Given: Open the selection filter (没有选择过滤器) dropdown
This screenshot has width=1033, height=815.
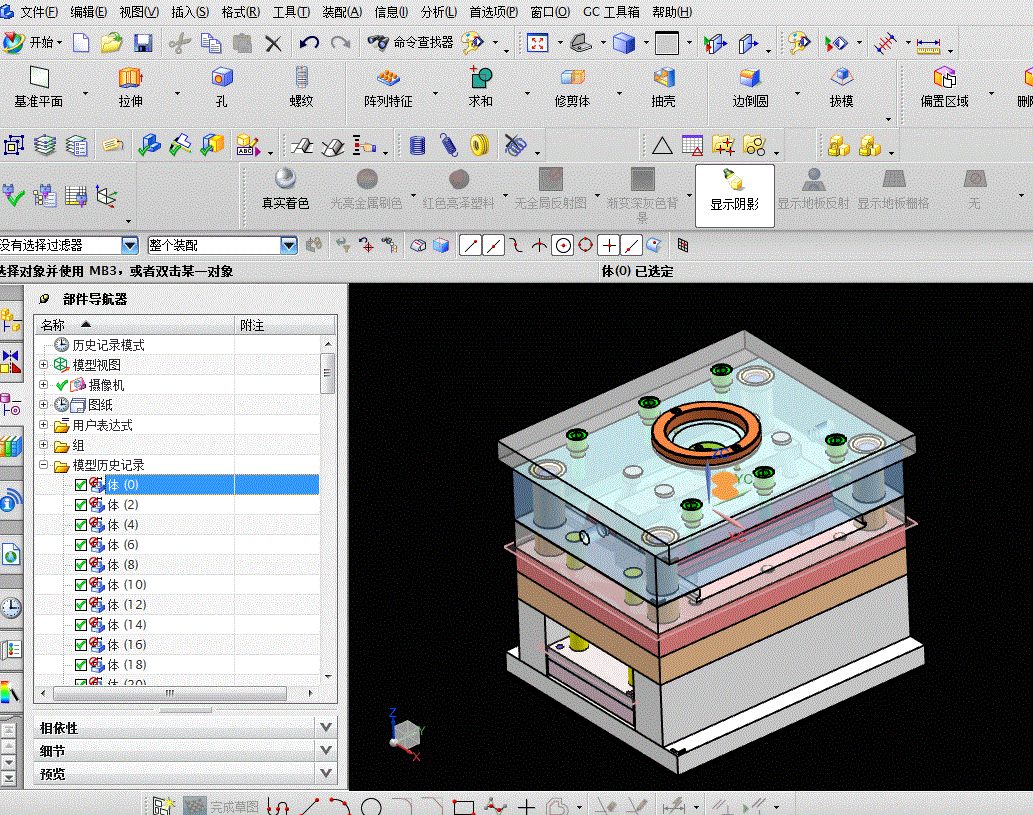Looking at the screenshot, I should point(130,246).
